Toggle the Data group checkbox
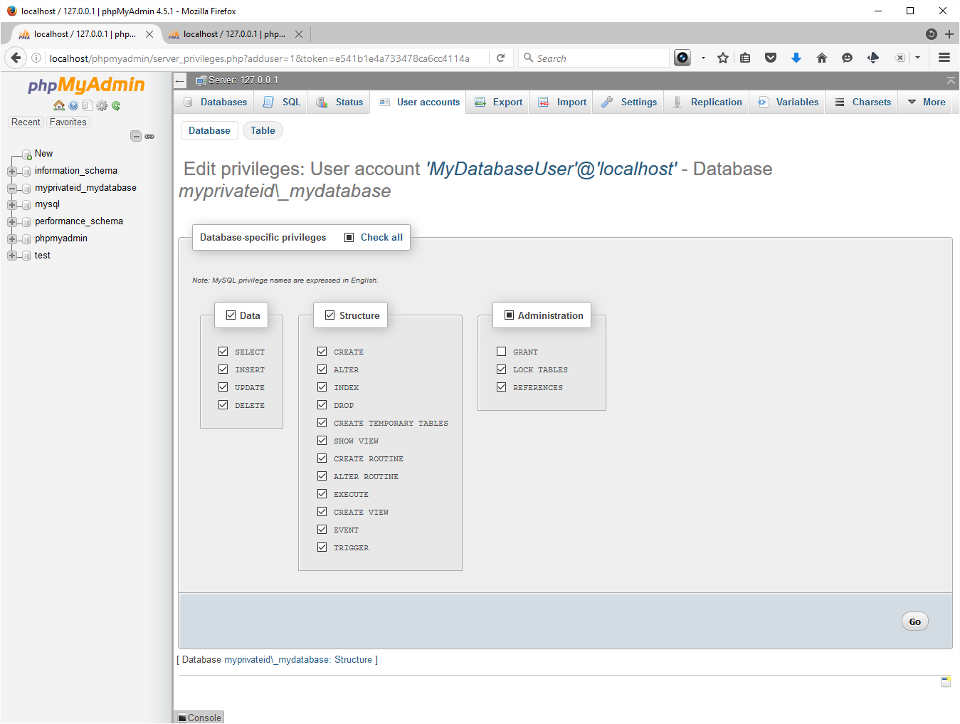 [231, 315]
